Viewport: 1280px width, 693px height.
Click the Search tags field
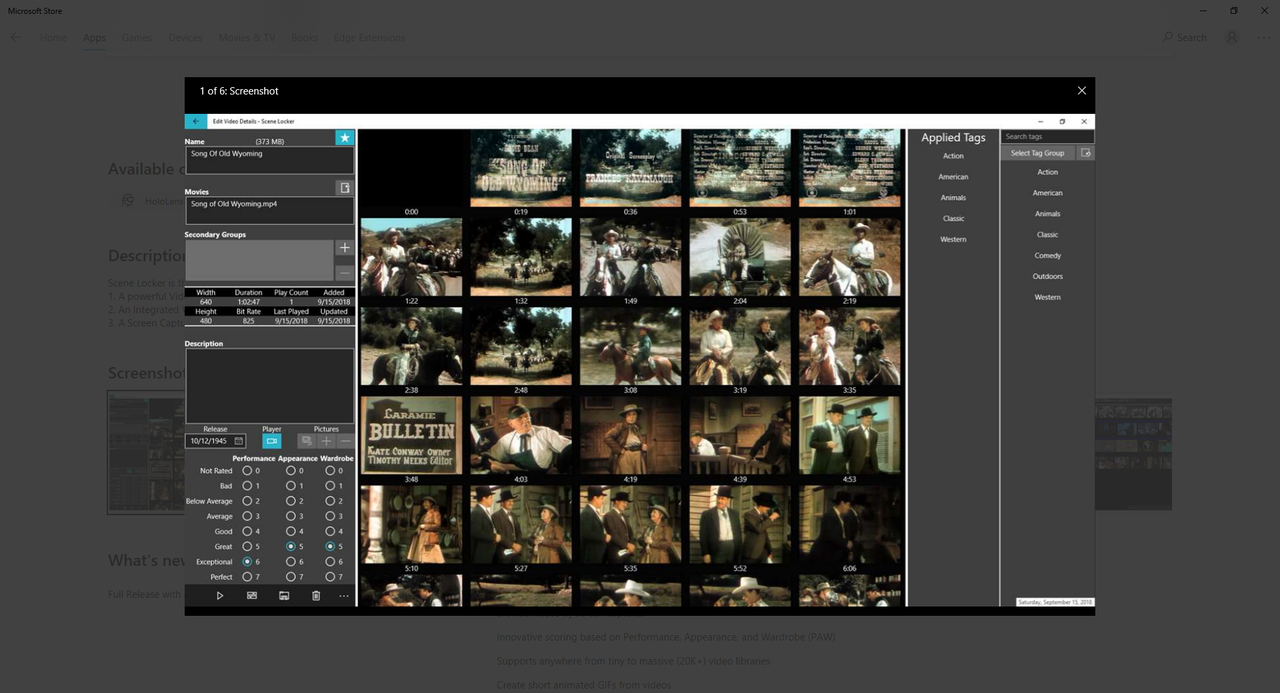[x=1047, y=137]
